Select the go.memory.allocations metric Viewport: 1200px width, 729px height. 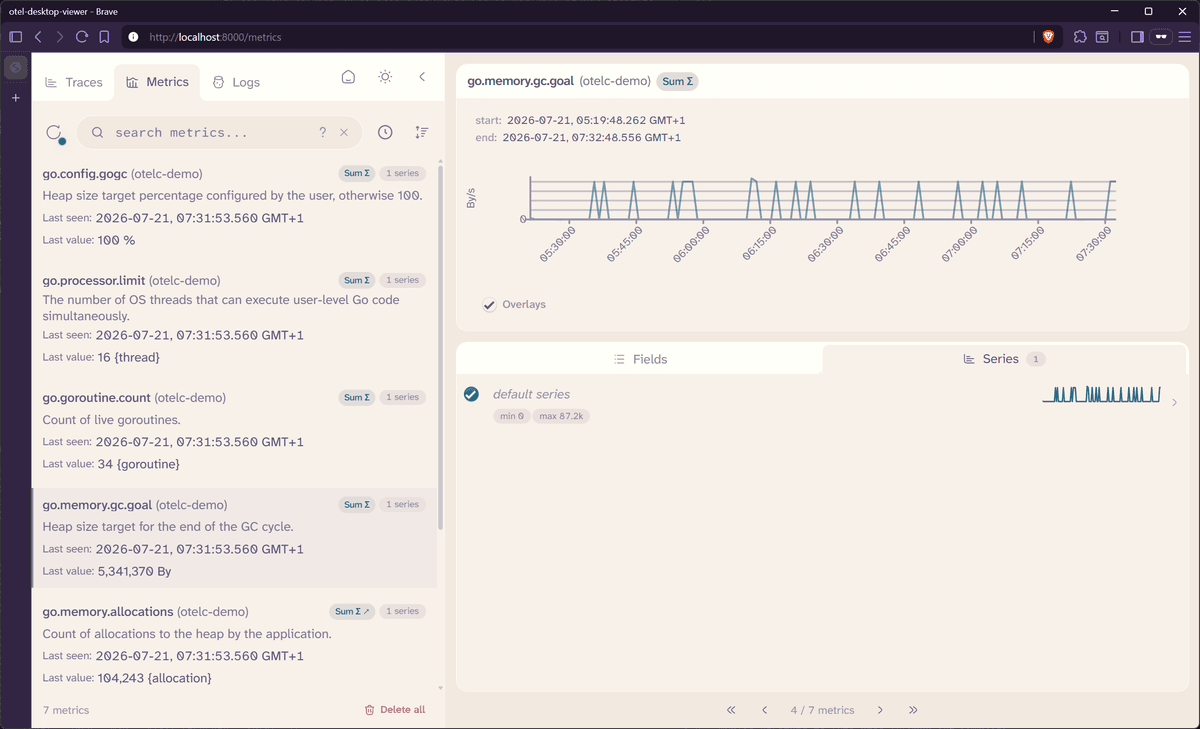[234, 644]
